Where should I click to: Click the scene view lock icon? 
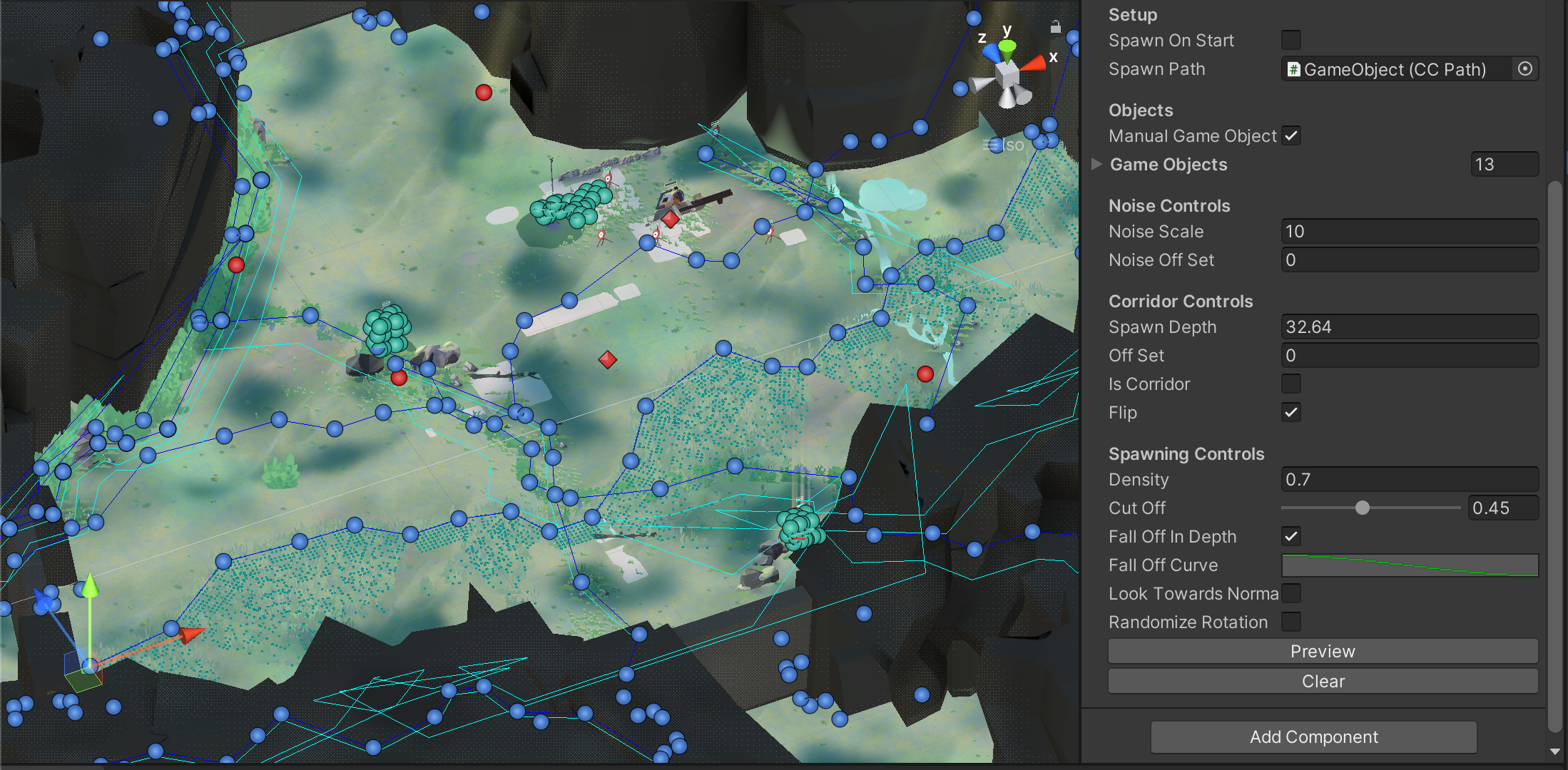click(x=1055, y=27)
